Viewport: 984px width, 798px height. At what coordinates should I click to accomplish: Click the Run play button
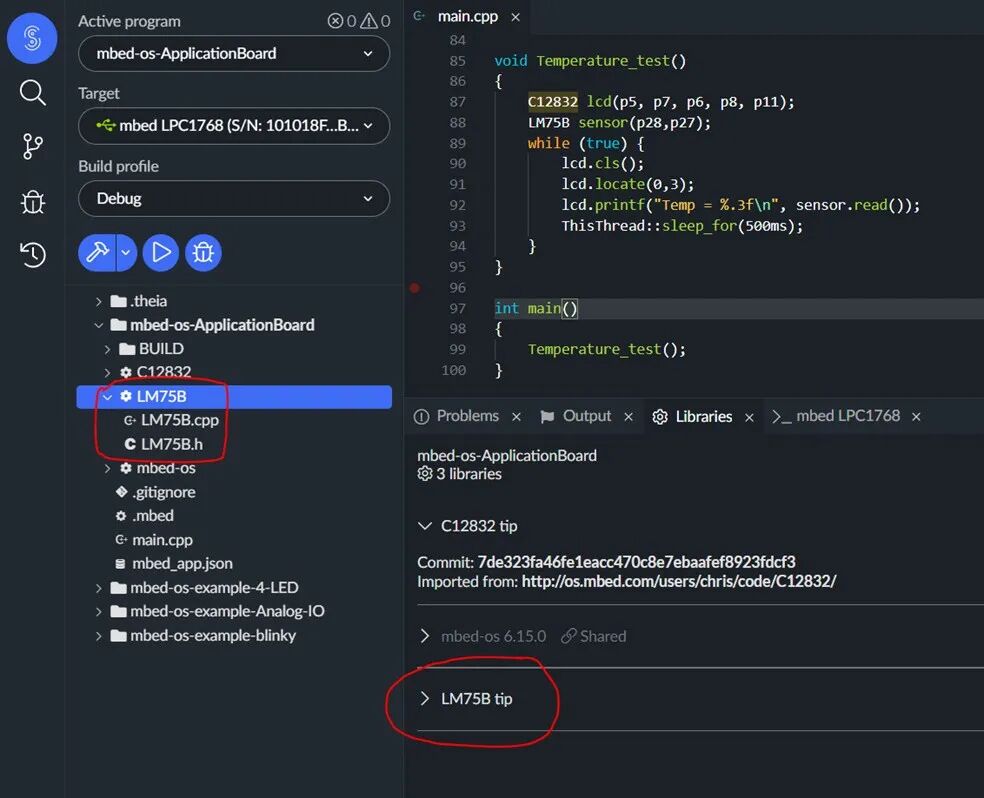[160, 252]
